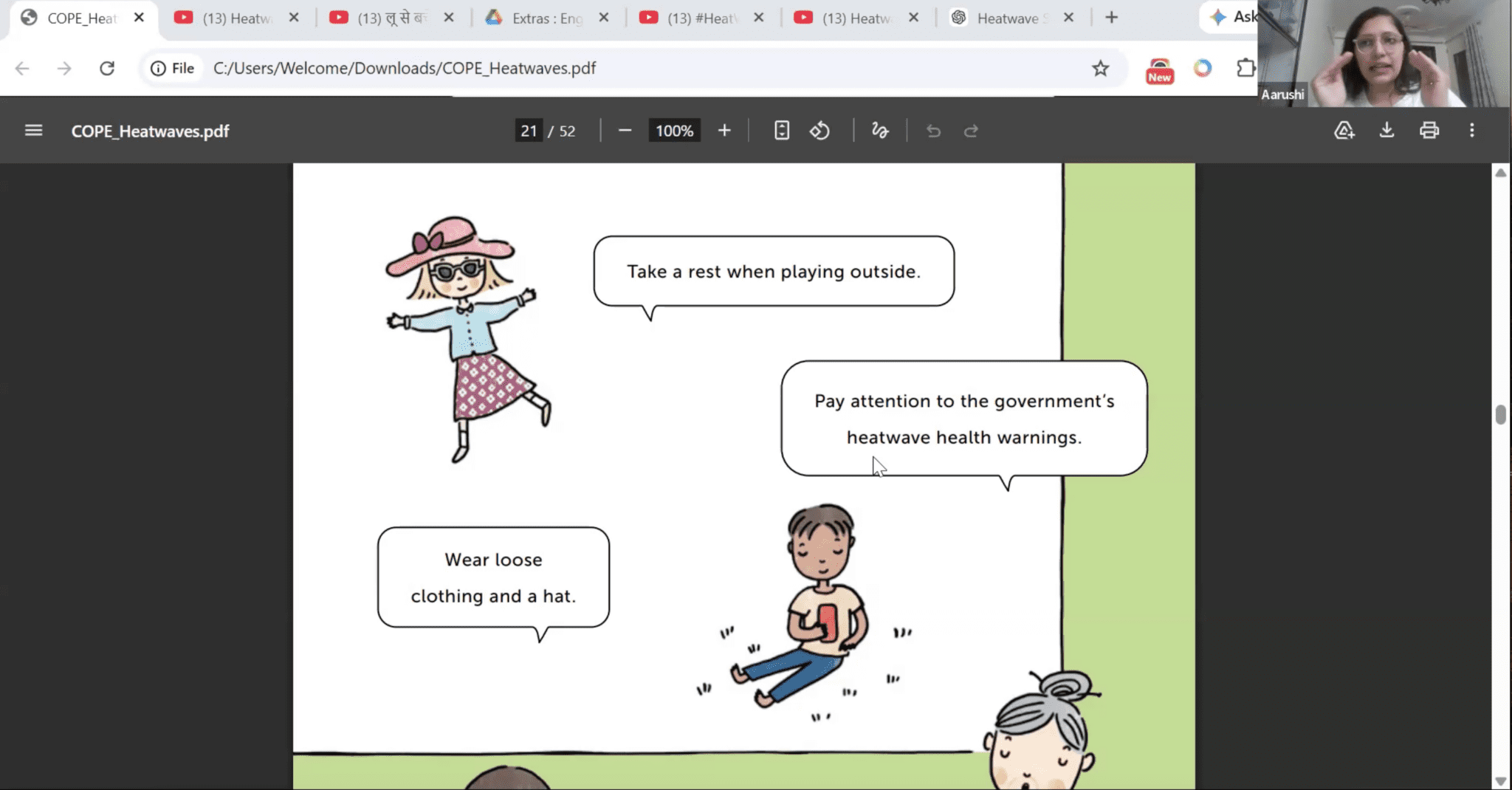This screenshot has height=790, width=1512.
Task: Open the browser Extensions puzzle menu
Action: [x=1245, y=69]
